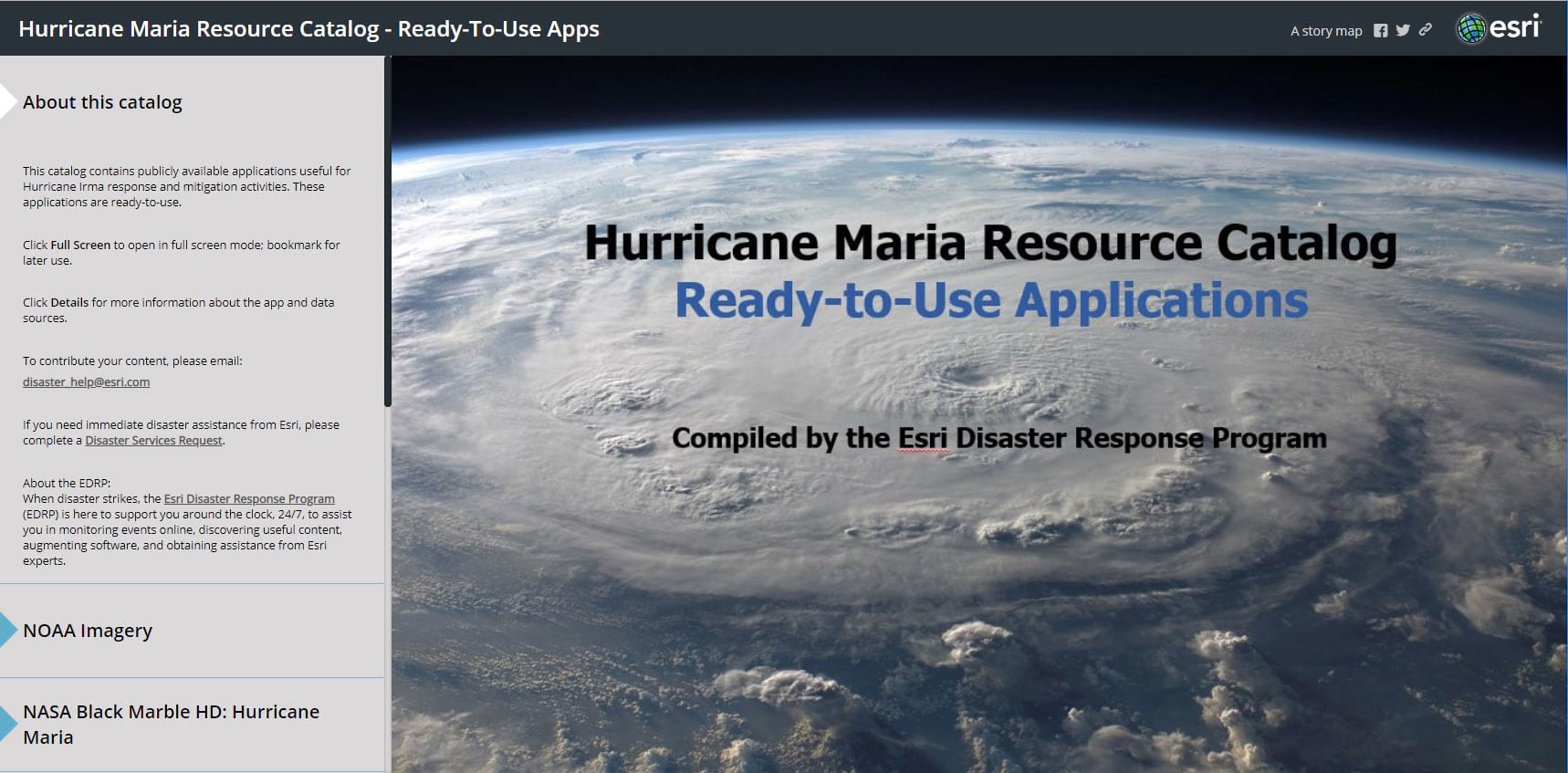Open Disaster Services Request link
This screenshot has height=773, width=1568.
[x=153, y=441]
